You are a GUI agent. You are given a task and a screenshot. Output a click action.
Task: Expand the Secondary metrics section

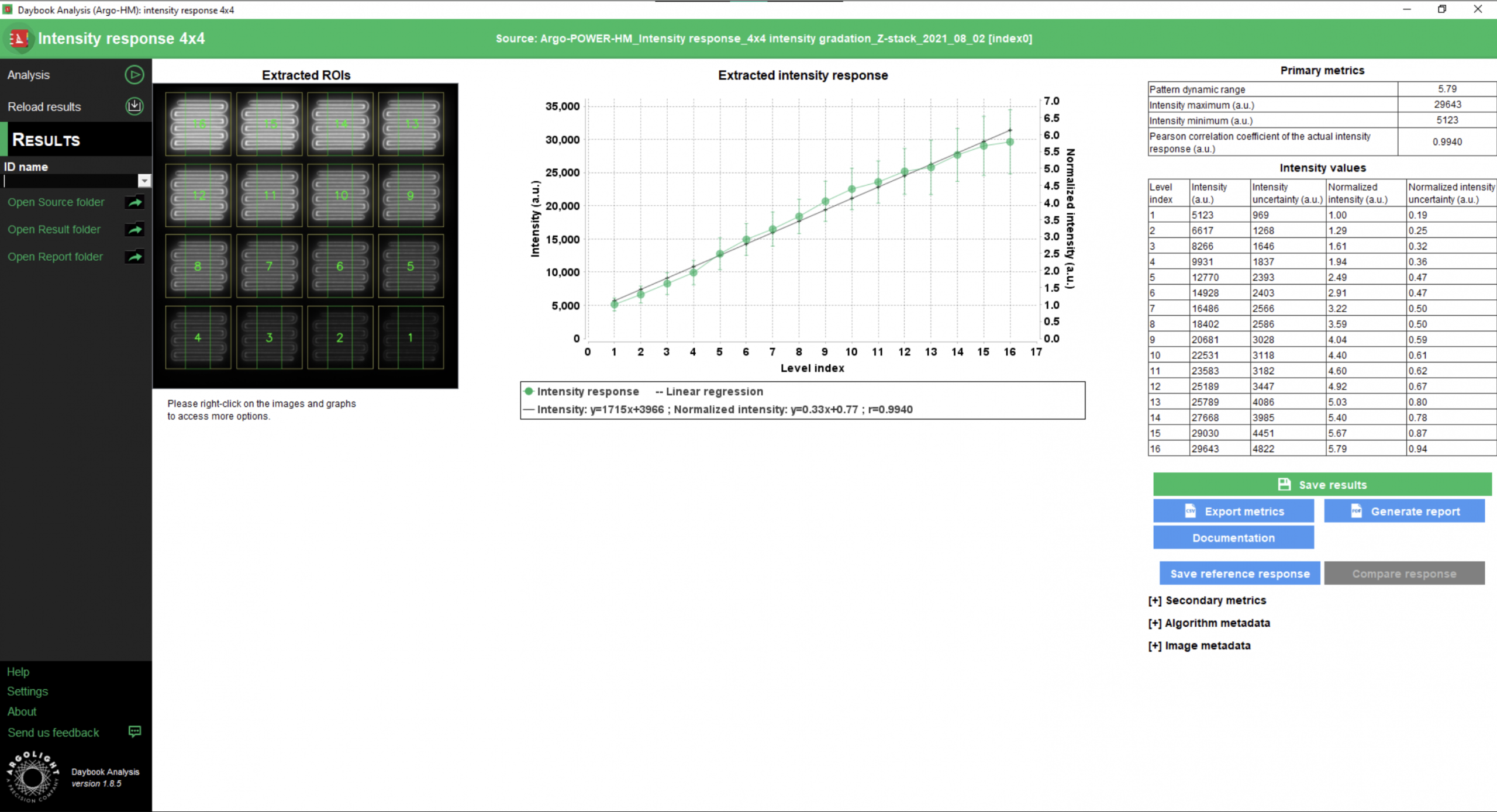pyautogui.click(x=1207, y=600)
